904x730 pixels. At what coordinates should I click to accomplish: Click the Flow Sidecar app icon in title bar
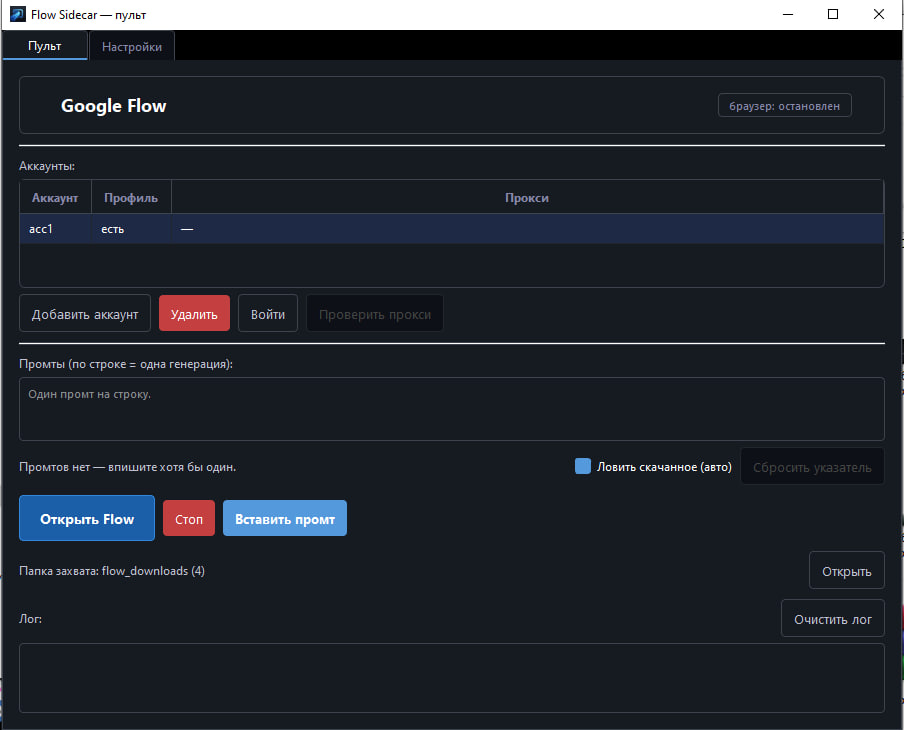click(17, 14)
